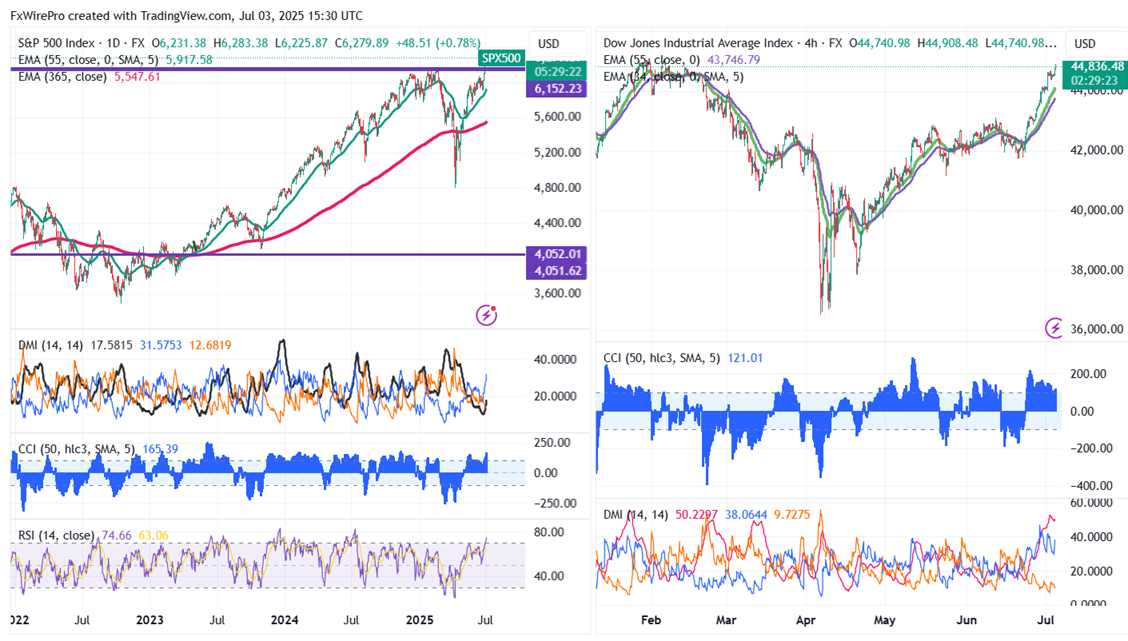Select the EMA (365, close) legend
Screen dimensions: 1128x641
63,76
